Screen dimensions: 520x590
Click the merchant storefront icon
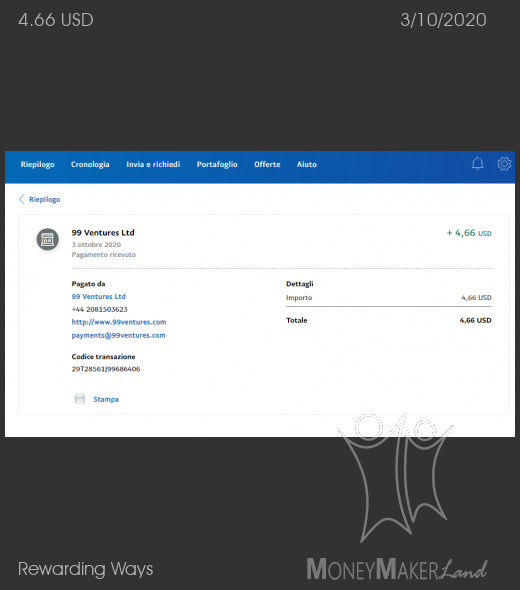pos(47,239)
